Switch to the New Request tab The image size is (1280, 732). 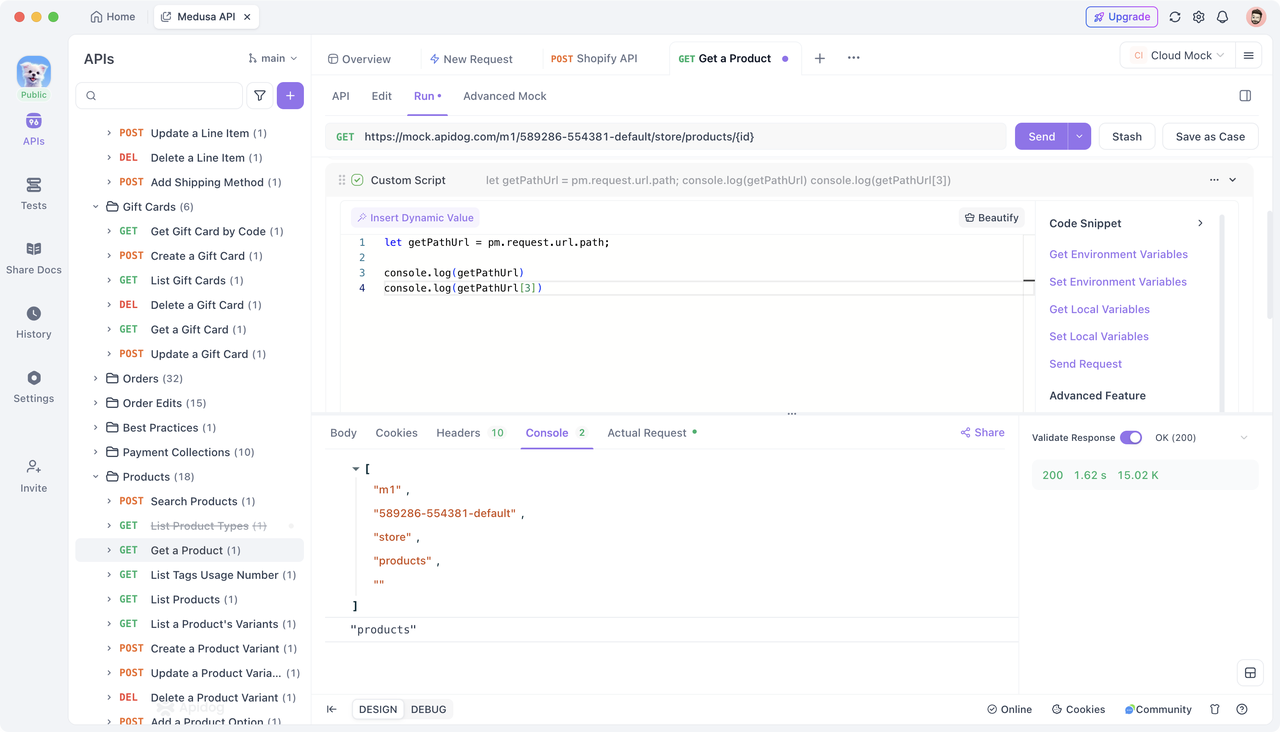coord(471,59)
